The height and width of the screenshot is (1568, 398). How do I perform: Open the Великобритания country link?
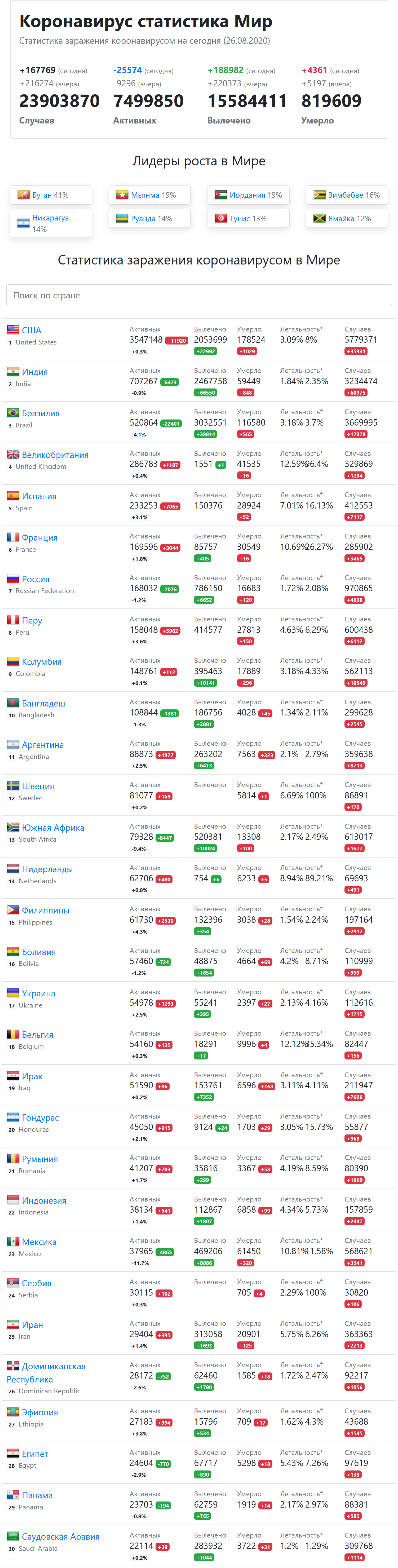[x=55, y=455]
